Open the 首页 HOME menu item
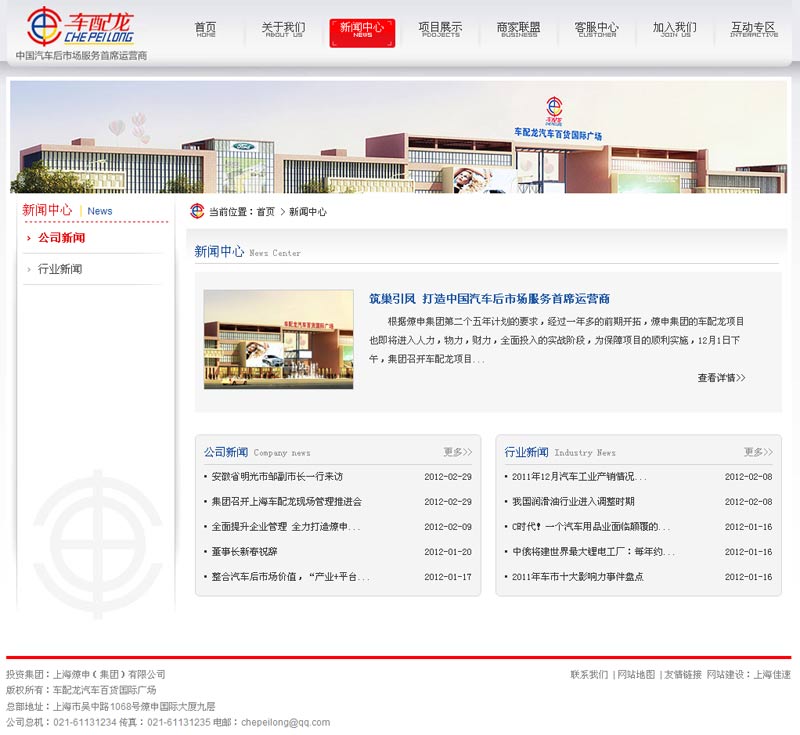 (x=206, y=30)
